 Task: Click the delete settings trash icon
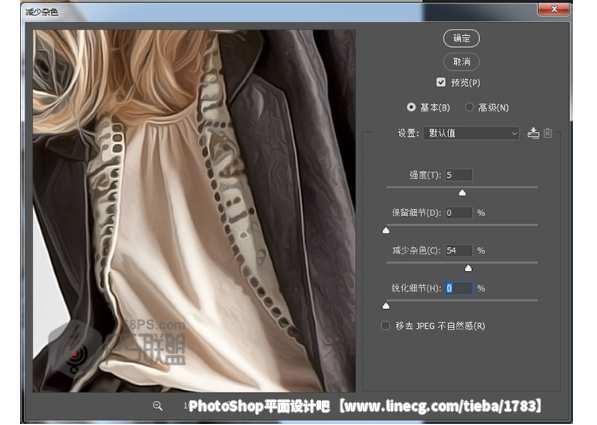click(548, 133)
